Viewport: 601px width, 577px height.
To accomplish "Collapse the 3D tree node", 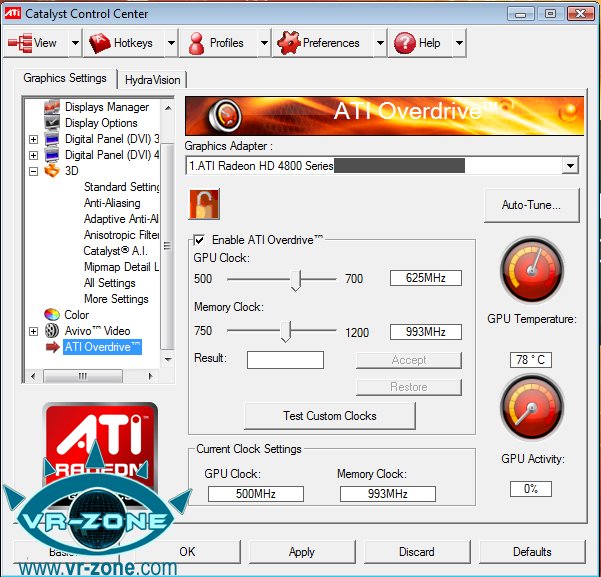I will coord(34,171).
